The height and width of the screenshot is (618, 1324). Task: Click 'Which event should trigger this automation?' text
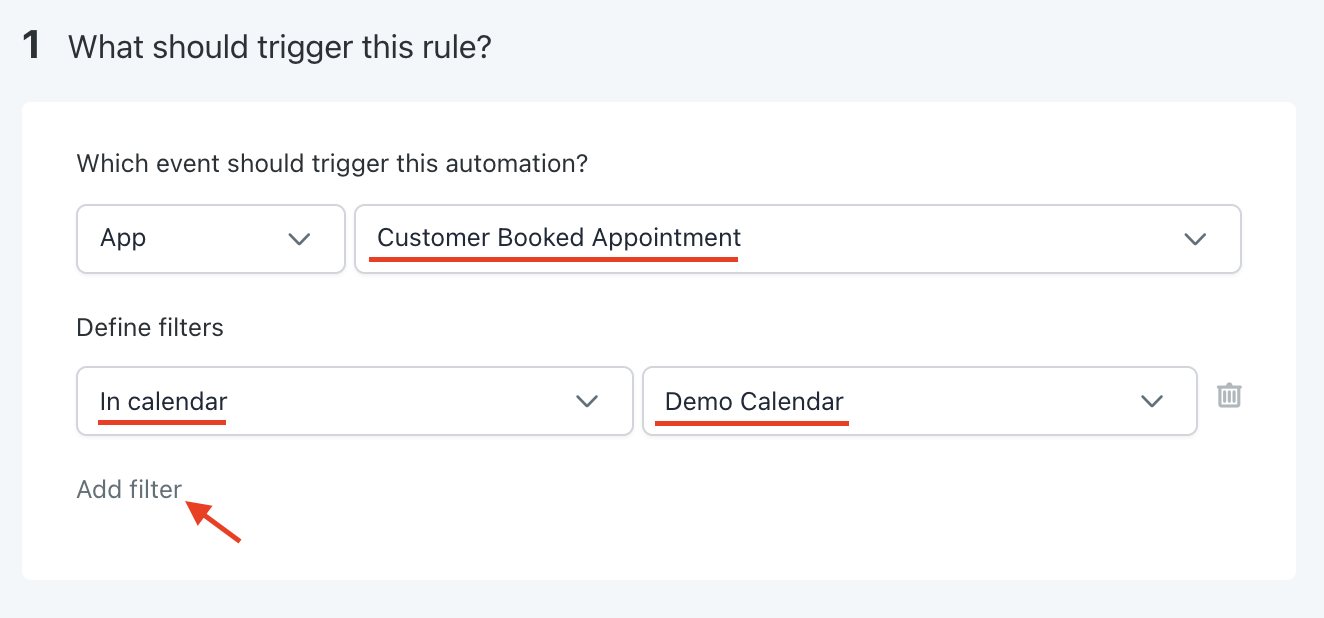click(332, 163)
